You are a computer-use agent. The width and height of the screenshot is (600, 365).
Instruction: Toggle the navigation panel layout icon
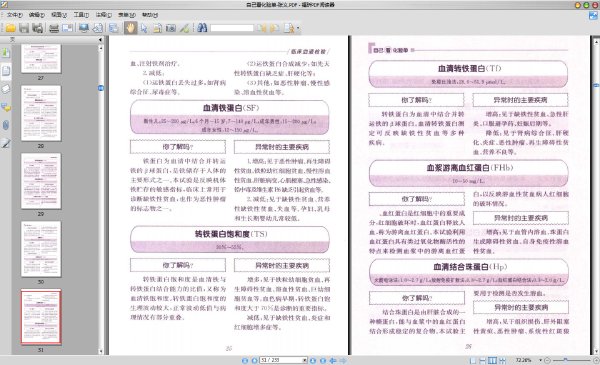click(113, 28)
